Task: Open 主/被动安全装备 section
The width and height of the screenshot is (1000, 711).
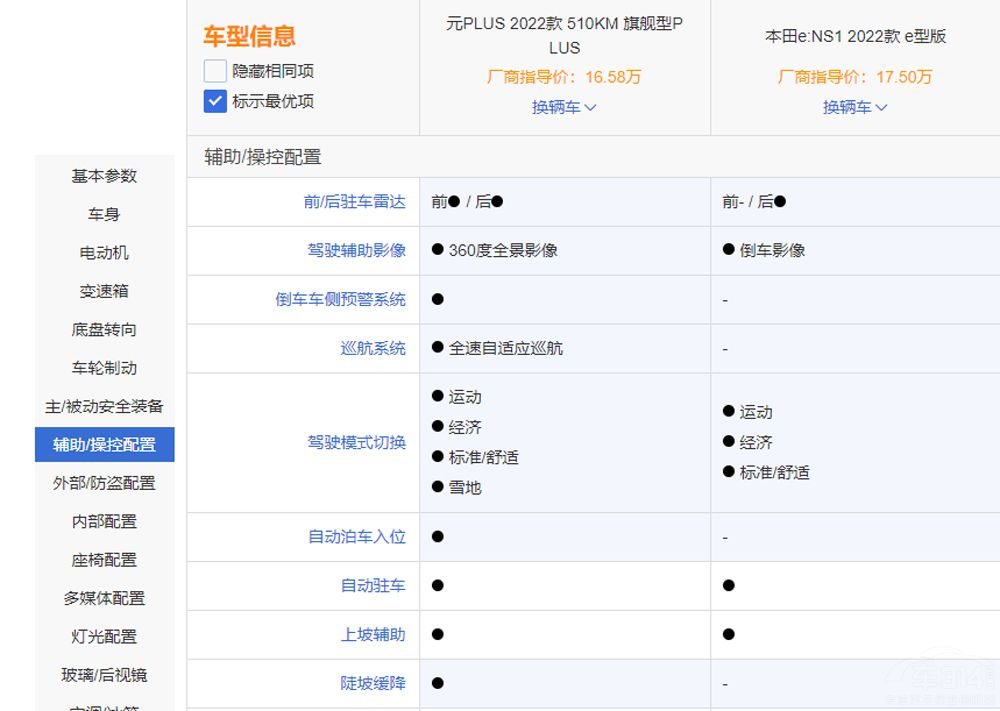Action: pos(104,407)
